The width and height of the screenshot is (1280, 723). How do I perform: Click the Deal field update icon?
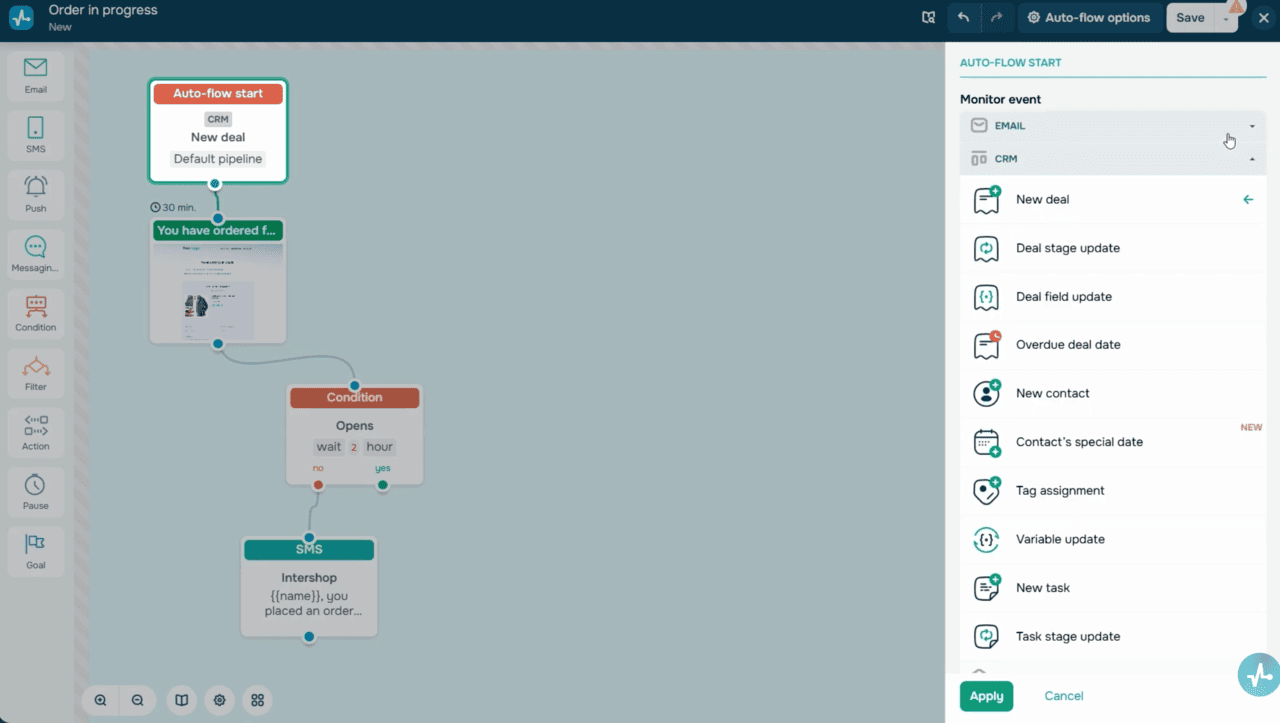click(x=987, y=297)
